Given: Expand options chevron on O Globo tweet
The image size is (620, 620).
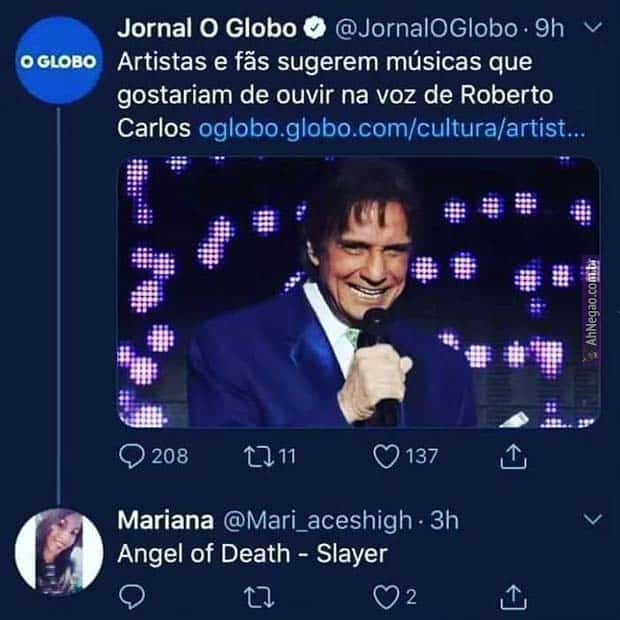Looking at the screenshot, I should click(589, 29).
